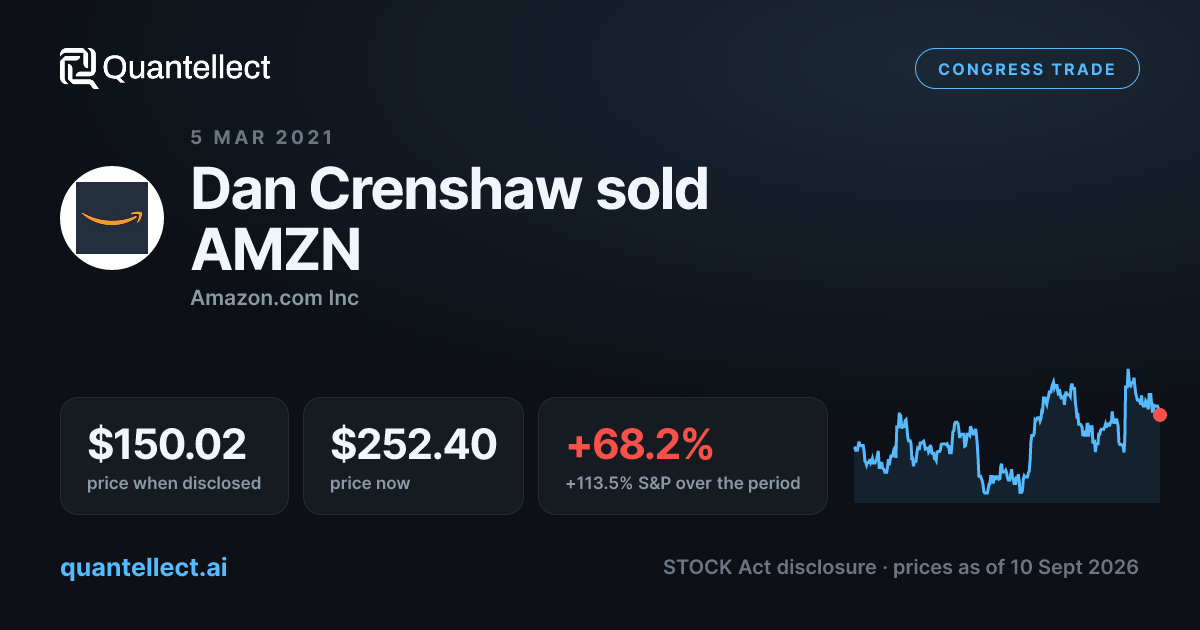1200x630 pixels.
Task: Click the Dan Crenshaw sold AMZN headline
Action: click(x=450, y=218)
